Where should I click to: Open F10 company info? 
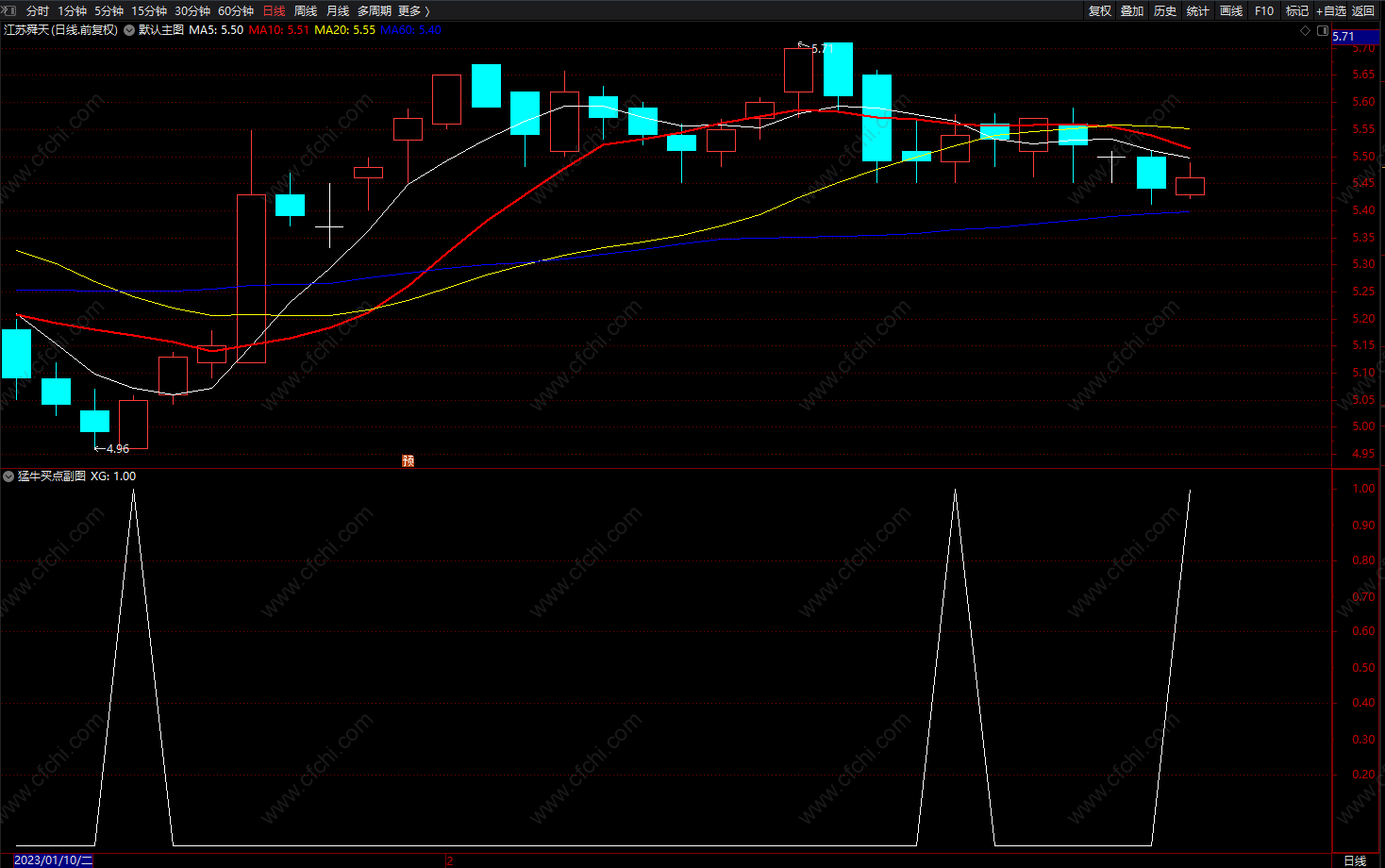pyautogui.click(x=1264, y=11)
